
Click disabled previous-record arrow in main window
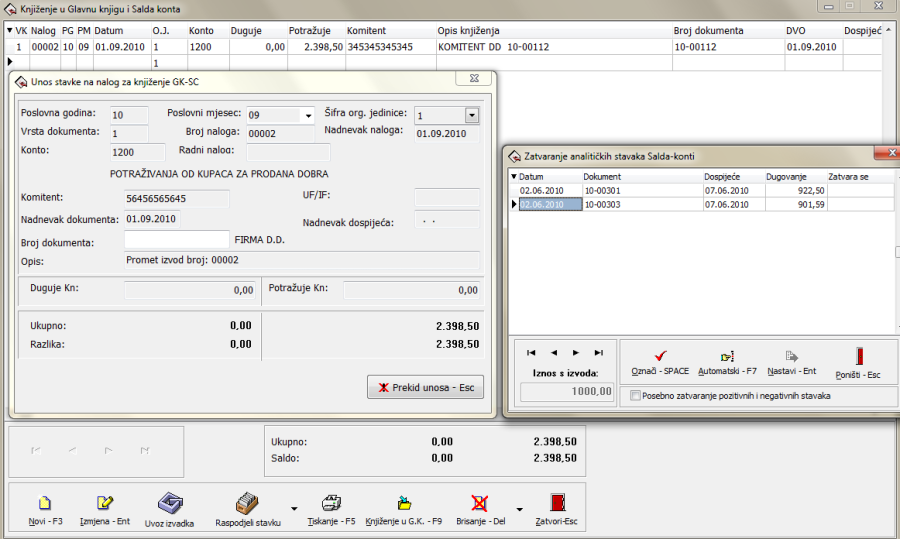(x=72, y=451)
